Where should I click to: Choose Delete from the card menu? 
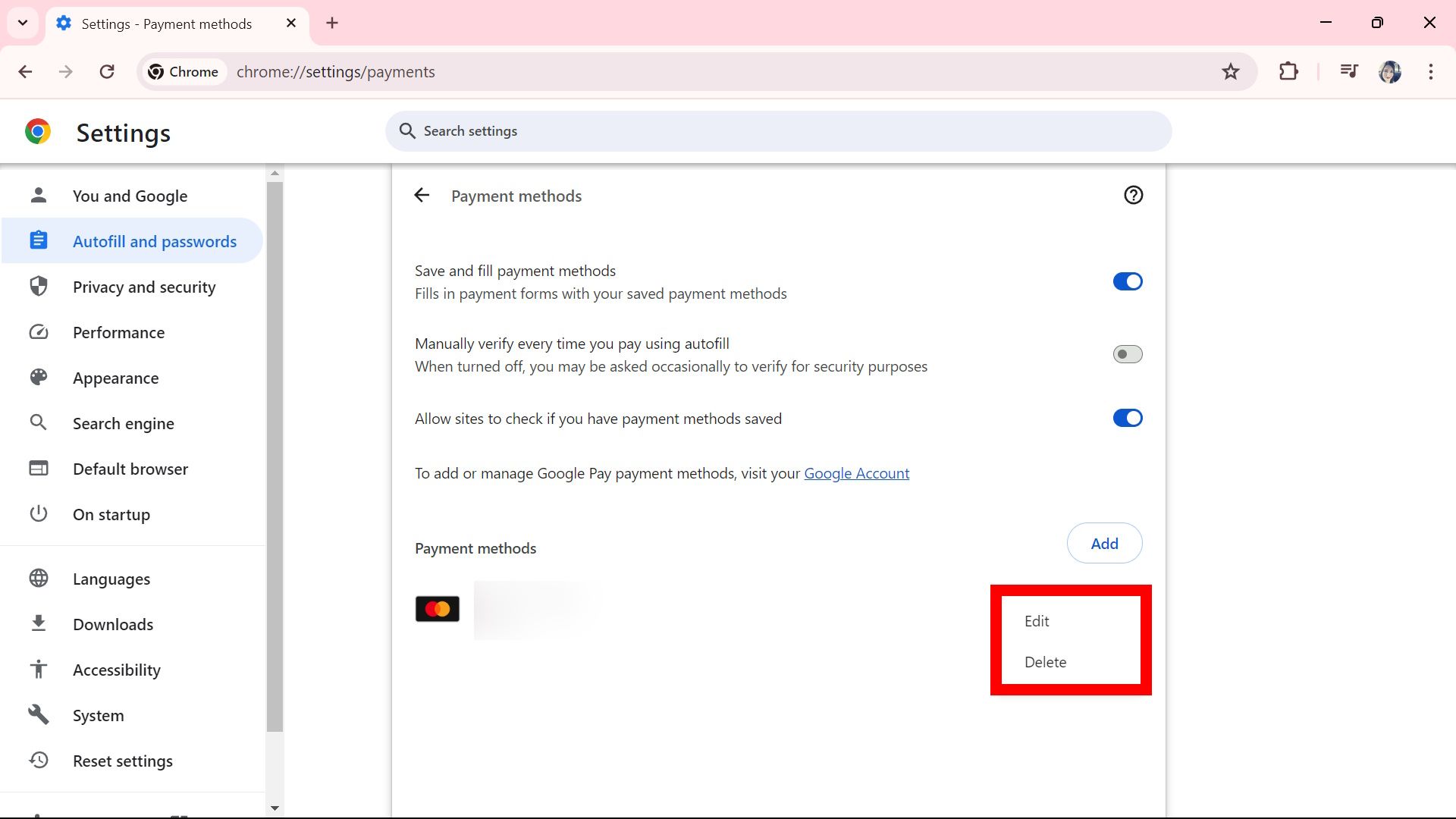(x=1045, y=661)
